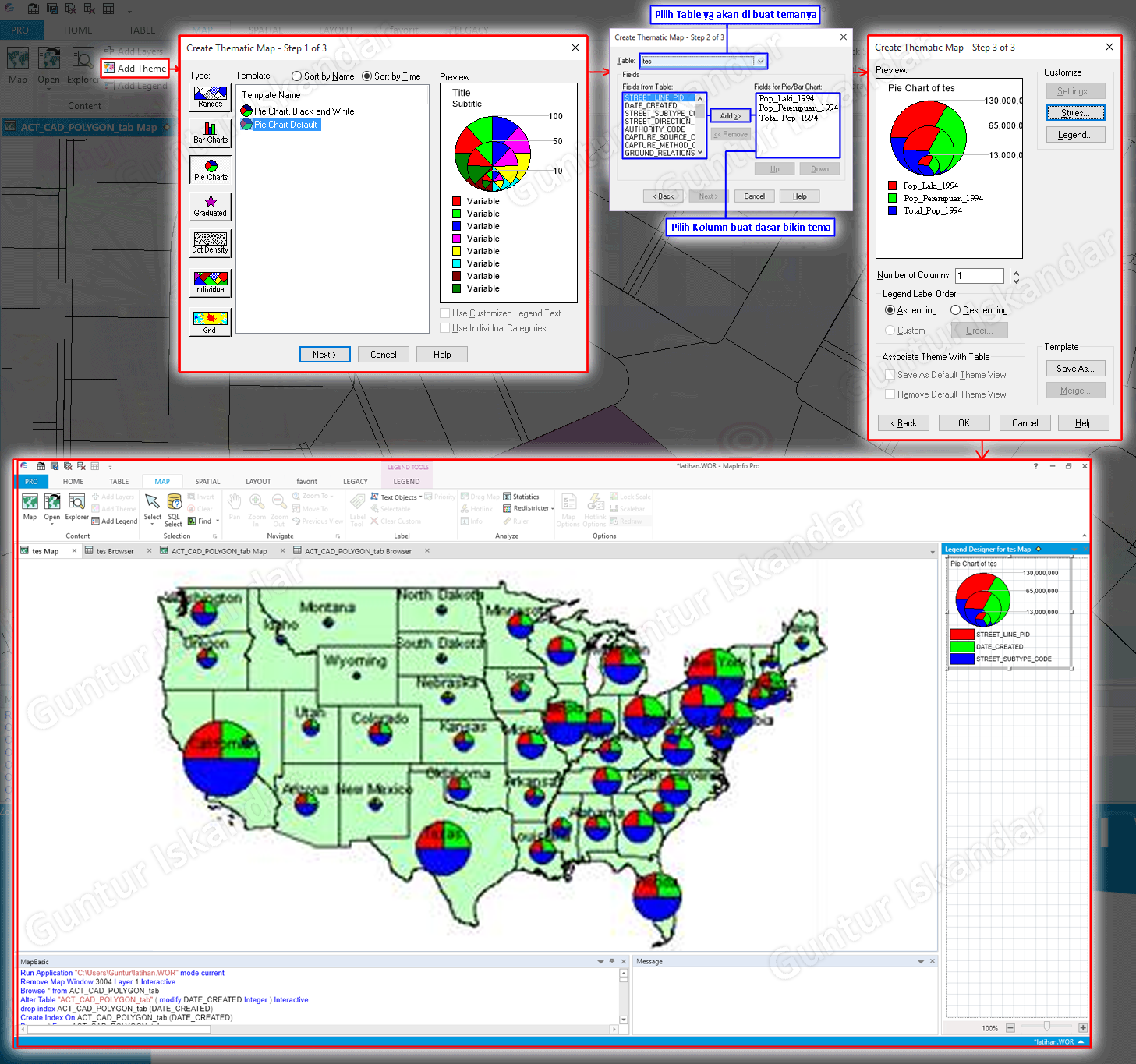This screenshot has width=1136, height=1064.
Task: Click the Next button in Step 1
Action: coord(325,355)
